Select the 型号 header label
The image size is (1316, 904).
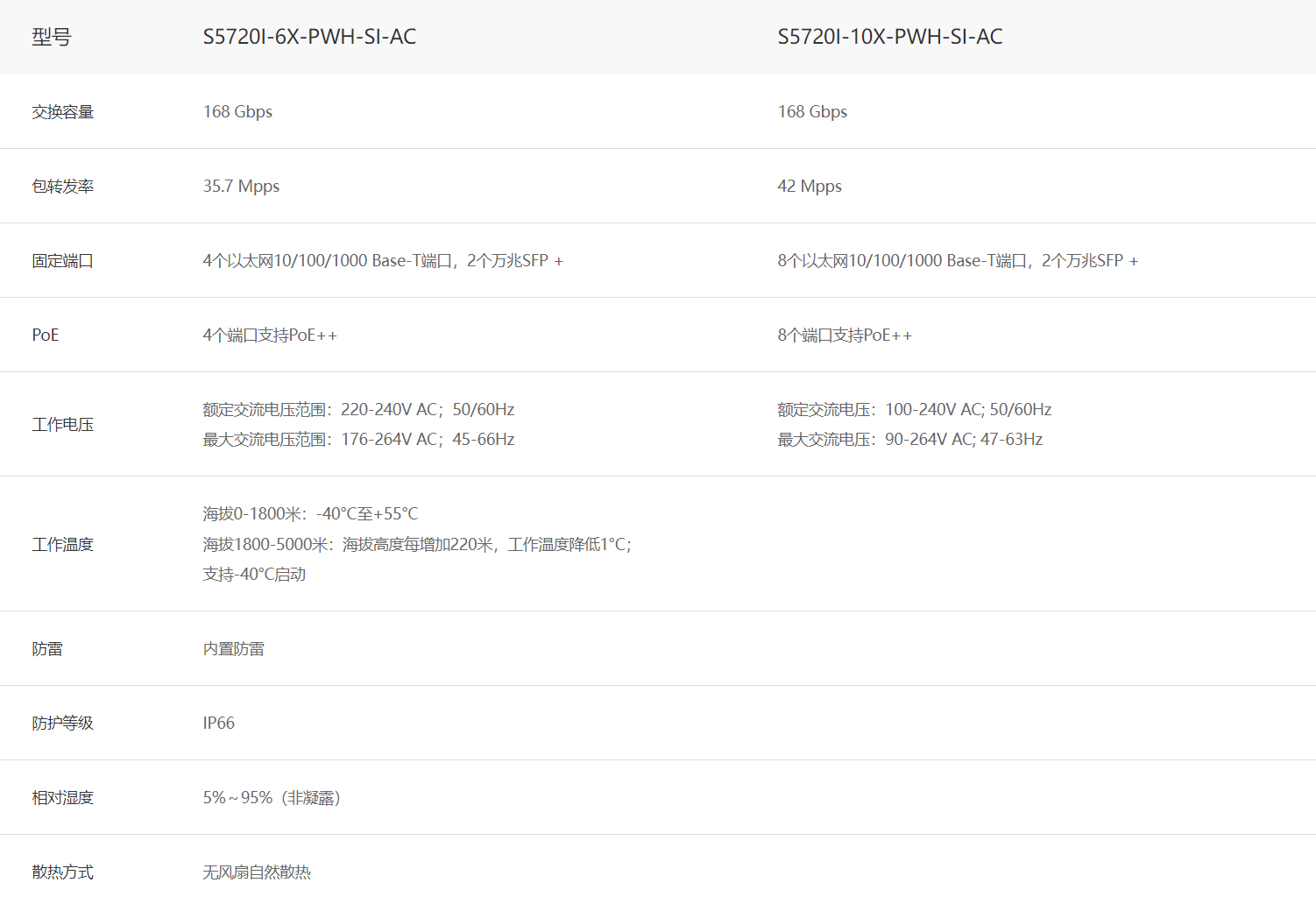(51, 37)
